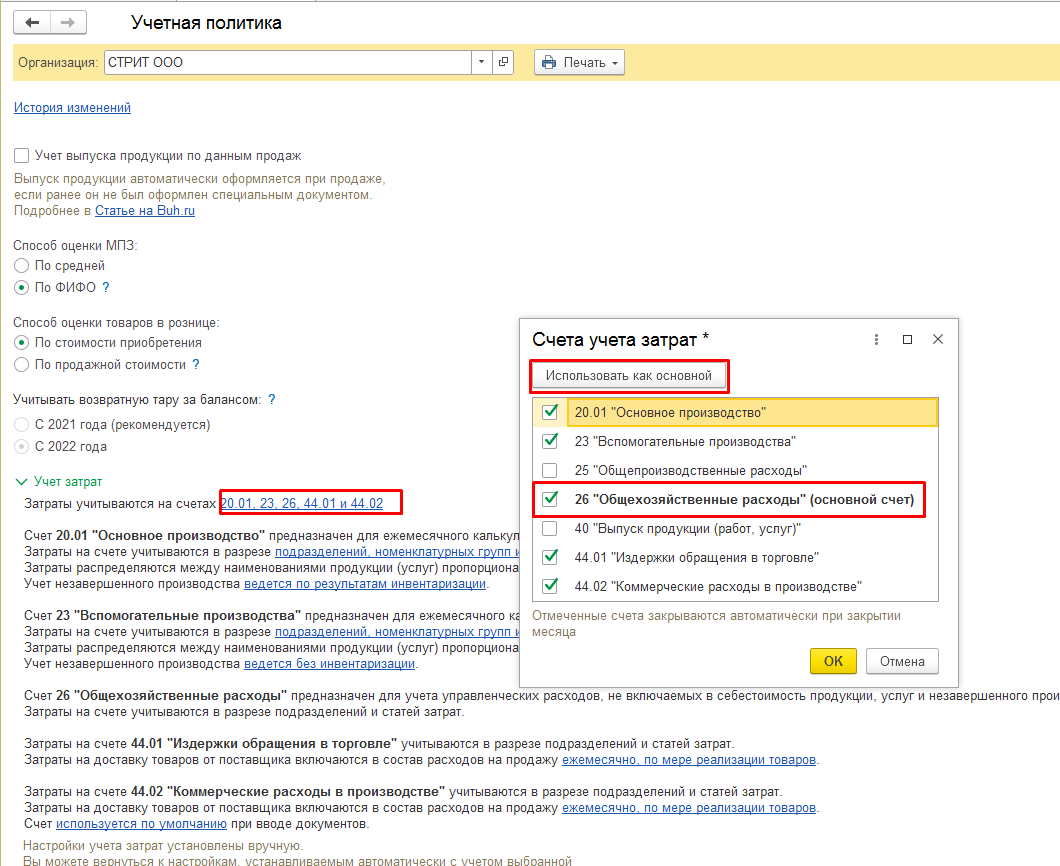The image size is (1060, 866).
Task: Open подразделений, номенклатурных групп link under account 23
Action: pyautogui.click(x=397, y=631)
